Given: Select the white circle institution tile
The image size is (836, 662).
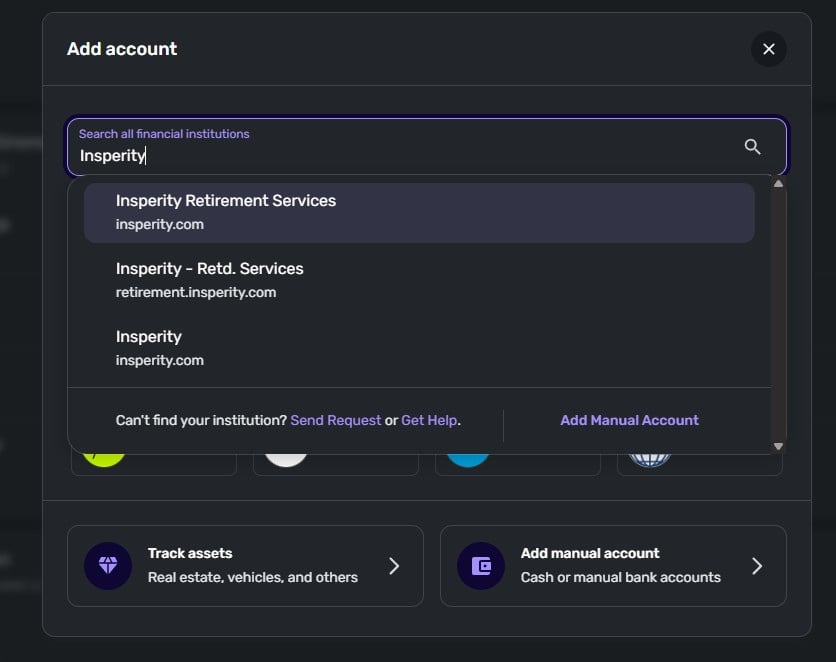Looking at the screenshot, I should (335, 464).
